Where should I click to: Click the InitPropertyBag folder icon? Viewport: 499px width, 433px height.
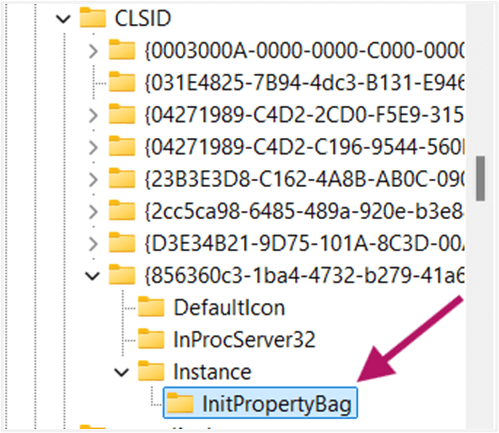(180, 403)
